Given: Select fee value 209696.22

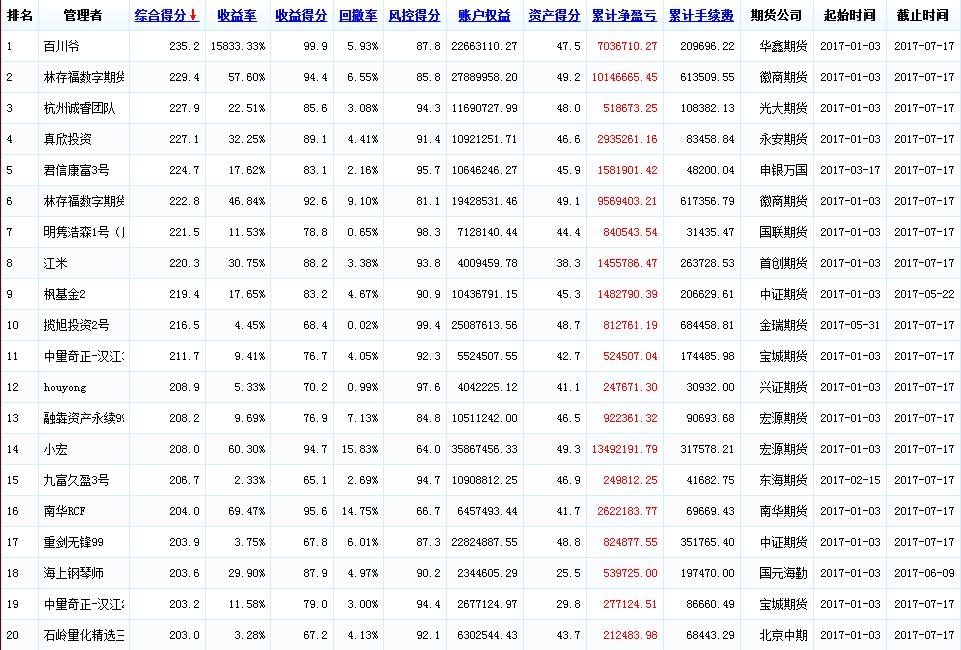Looking at the screenshot, I should 707,47.
